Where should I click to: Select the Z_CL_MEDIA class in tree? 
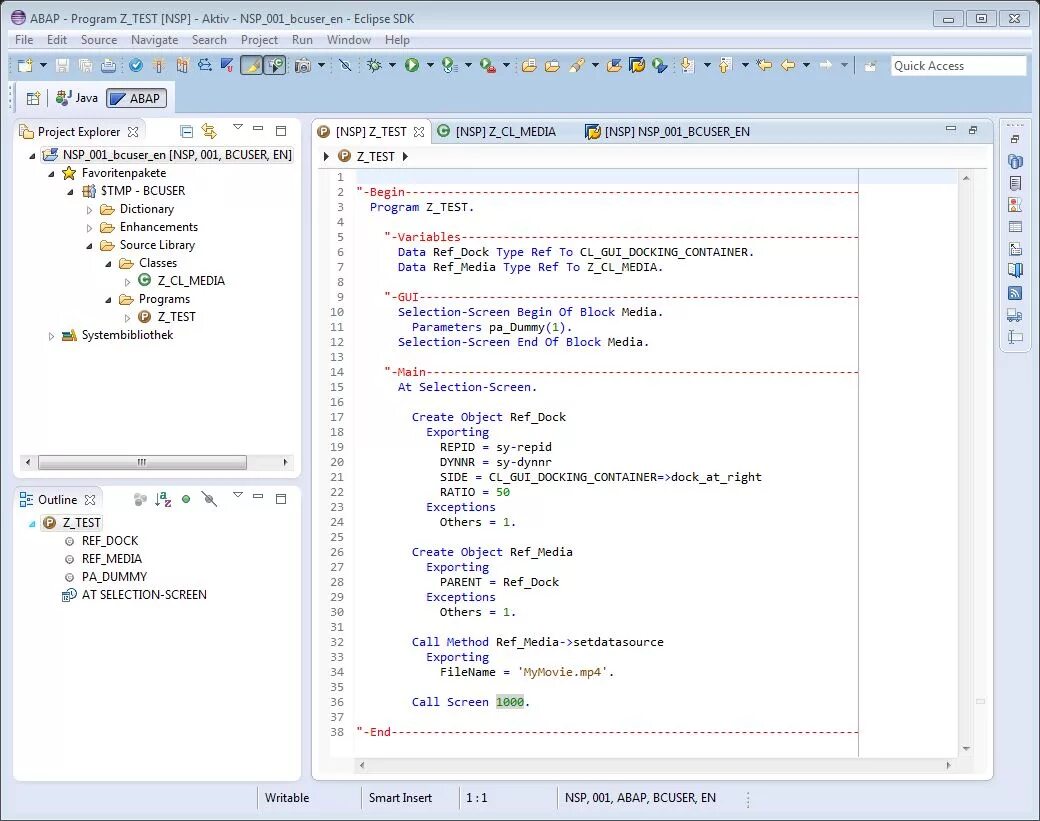[191, 281]
